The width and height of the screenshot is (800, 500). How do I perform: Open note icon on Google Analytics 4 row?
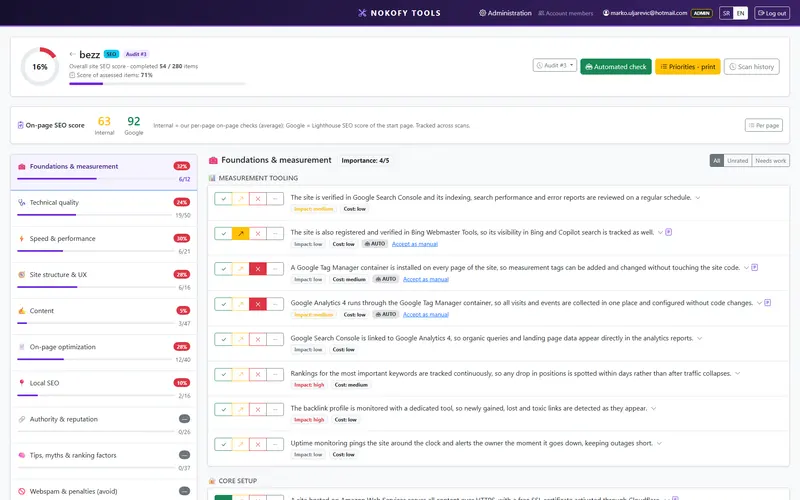click(x=767, y=303)
